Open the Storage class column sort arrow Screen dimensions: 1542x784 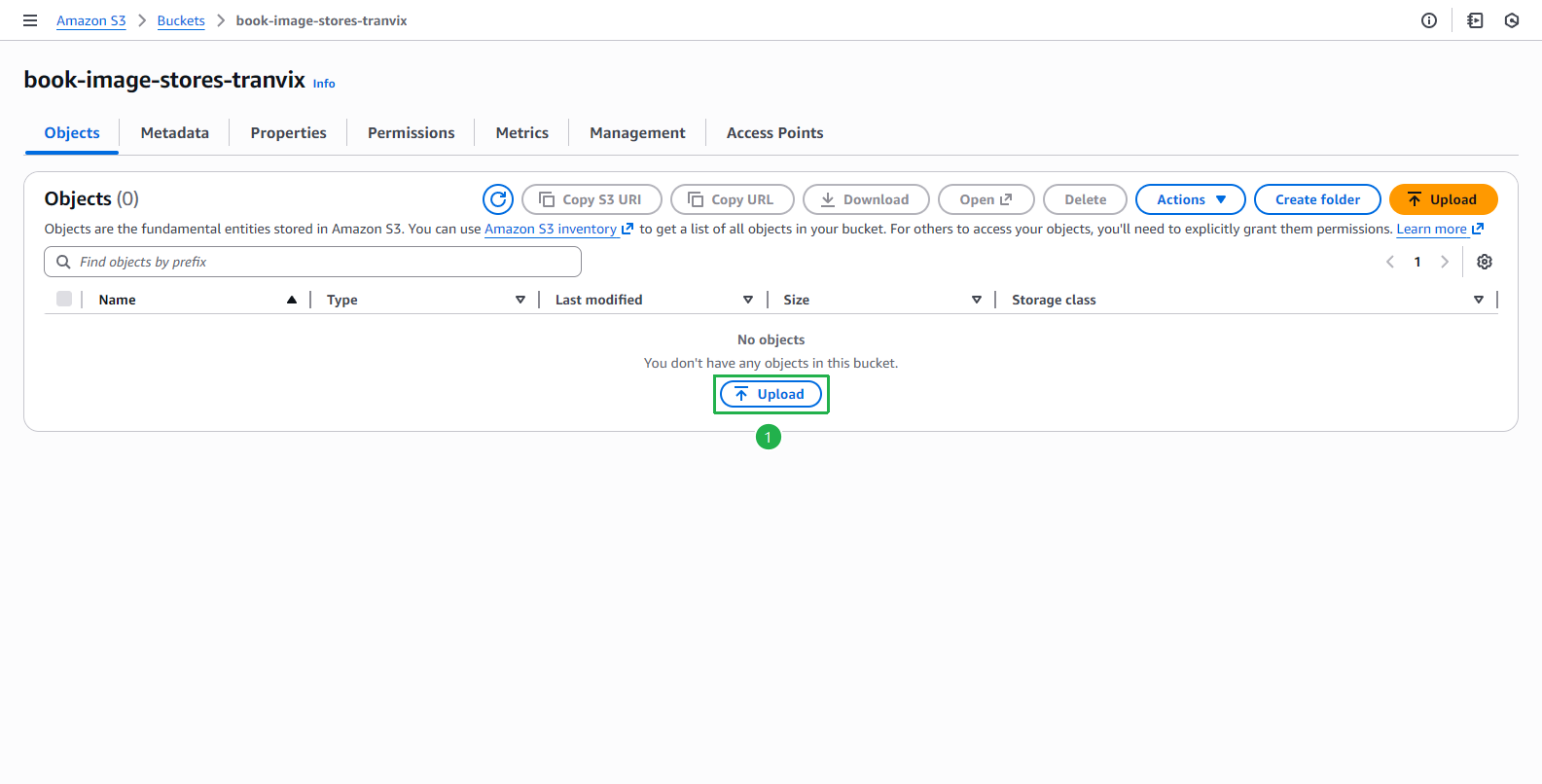[1479, 300]
